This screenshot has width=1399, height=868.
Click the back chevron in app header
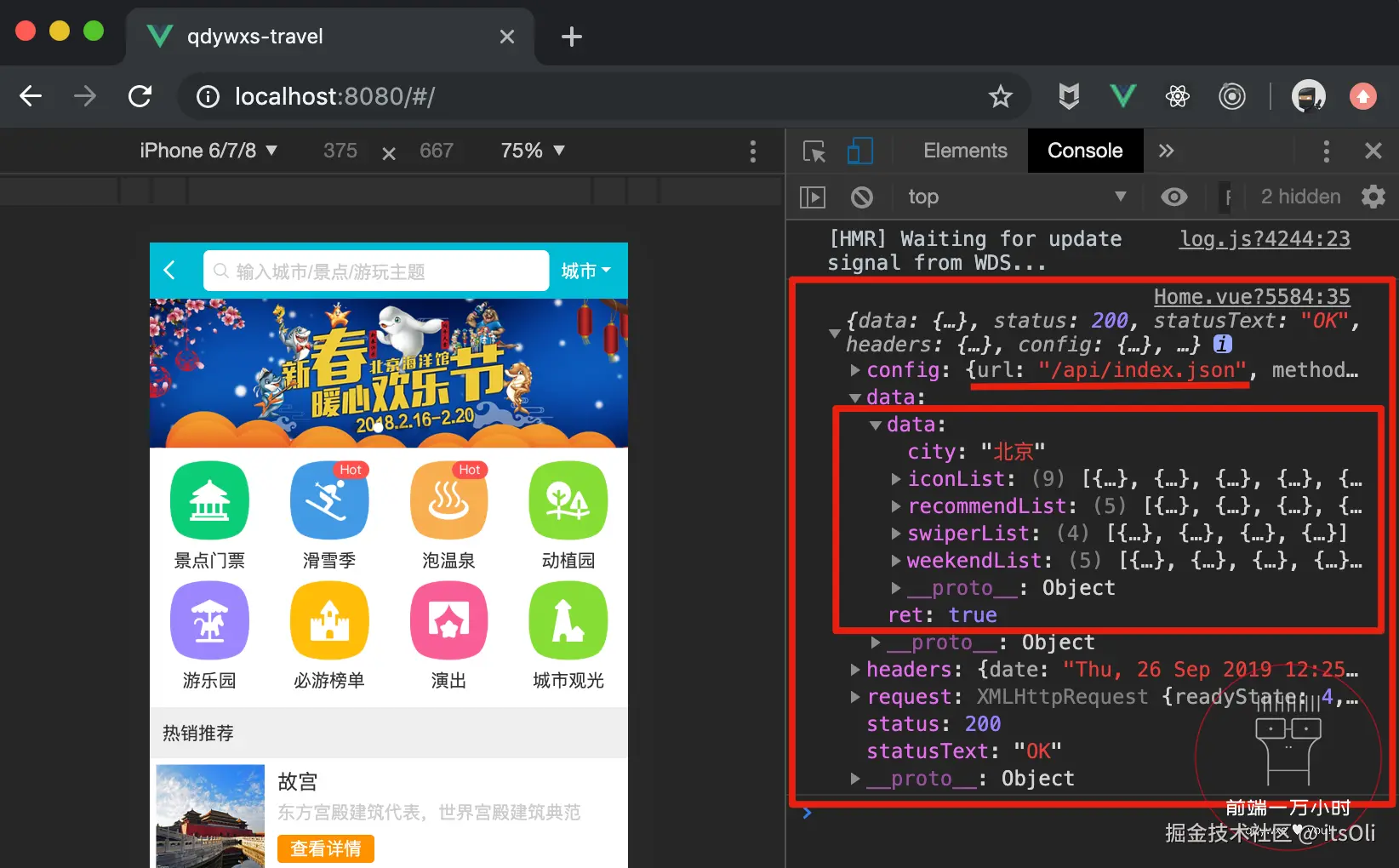pos(169,271)
